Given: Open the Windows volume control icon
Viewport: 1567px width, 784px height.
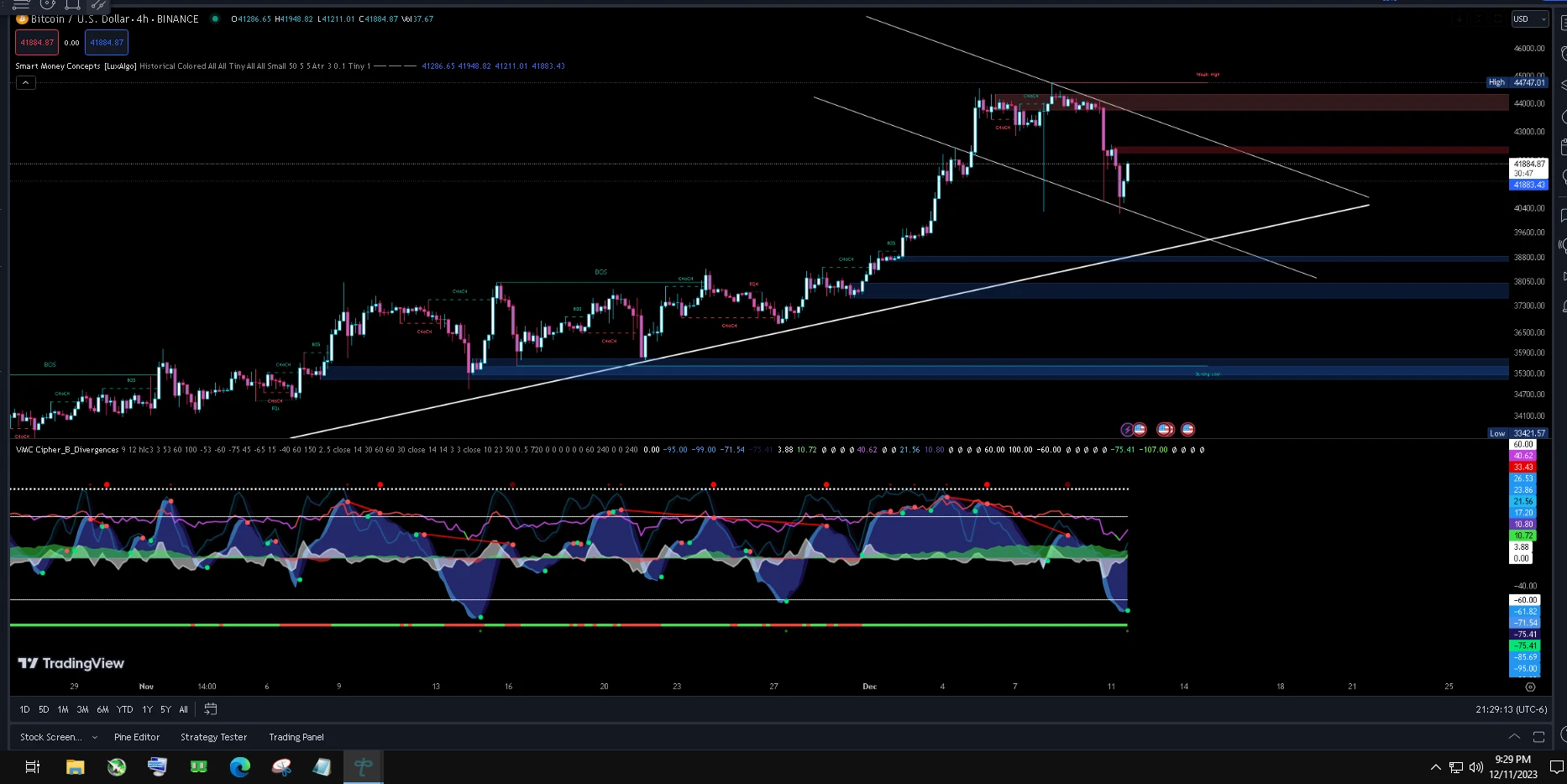Looking at the screenshot, I should (x=1475, y=767).
